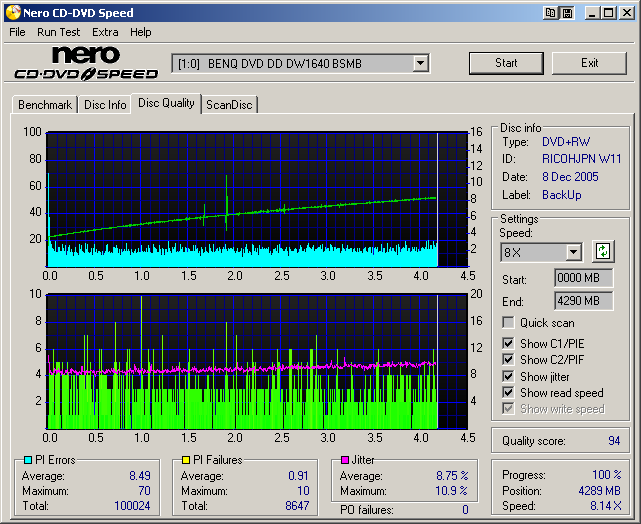The image size is (641, 524).
Task: Click the green refresh icon beside speed
Action: (x=603, y=251)
